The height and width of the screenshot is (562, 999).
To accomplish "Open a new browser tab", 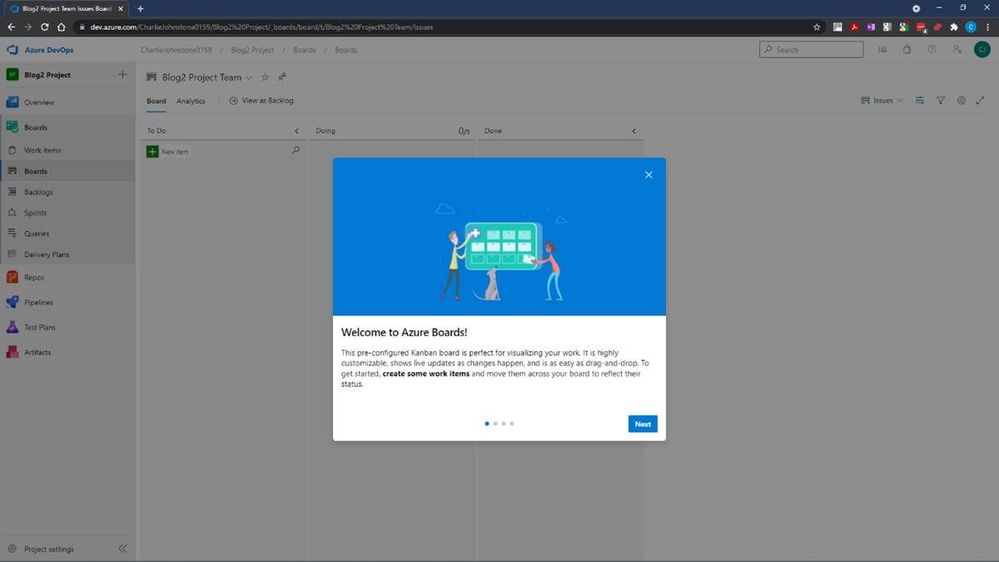I will (x=140, y=9).
